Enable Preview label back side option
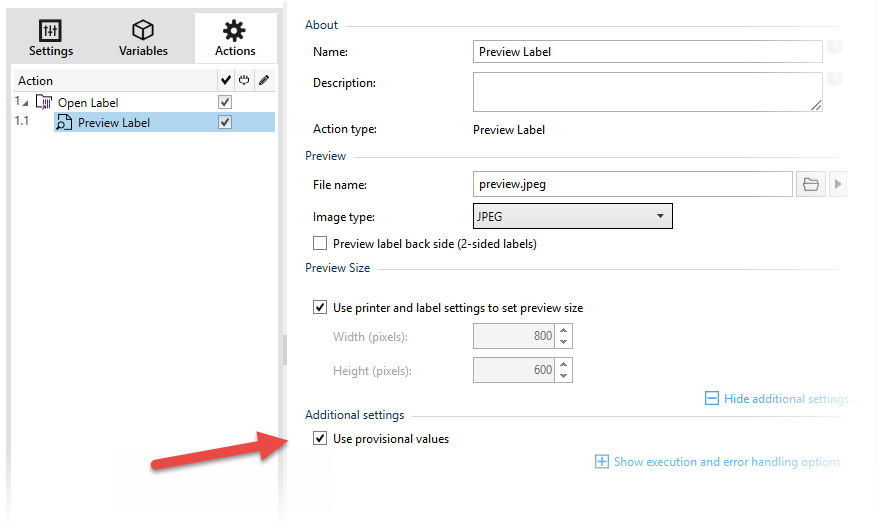The height and width of the screenshot is (527, 878). [320, 243]
